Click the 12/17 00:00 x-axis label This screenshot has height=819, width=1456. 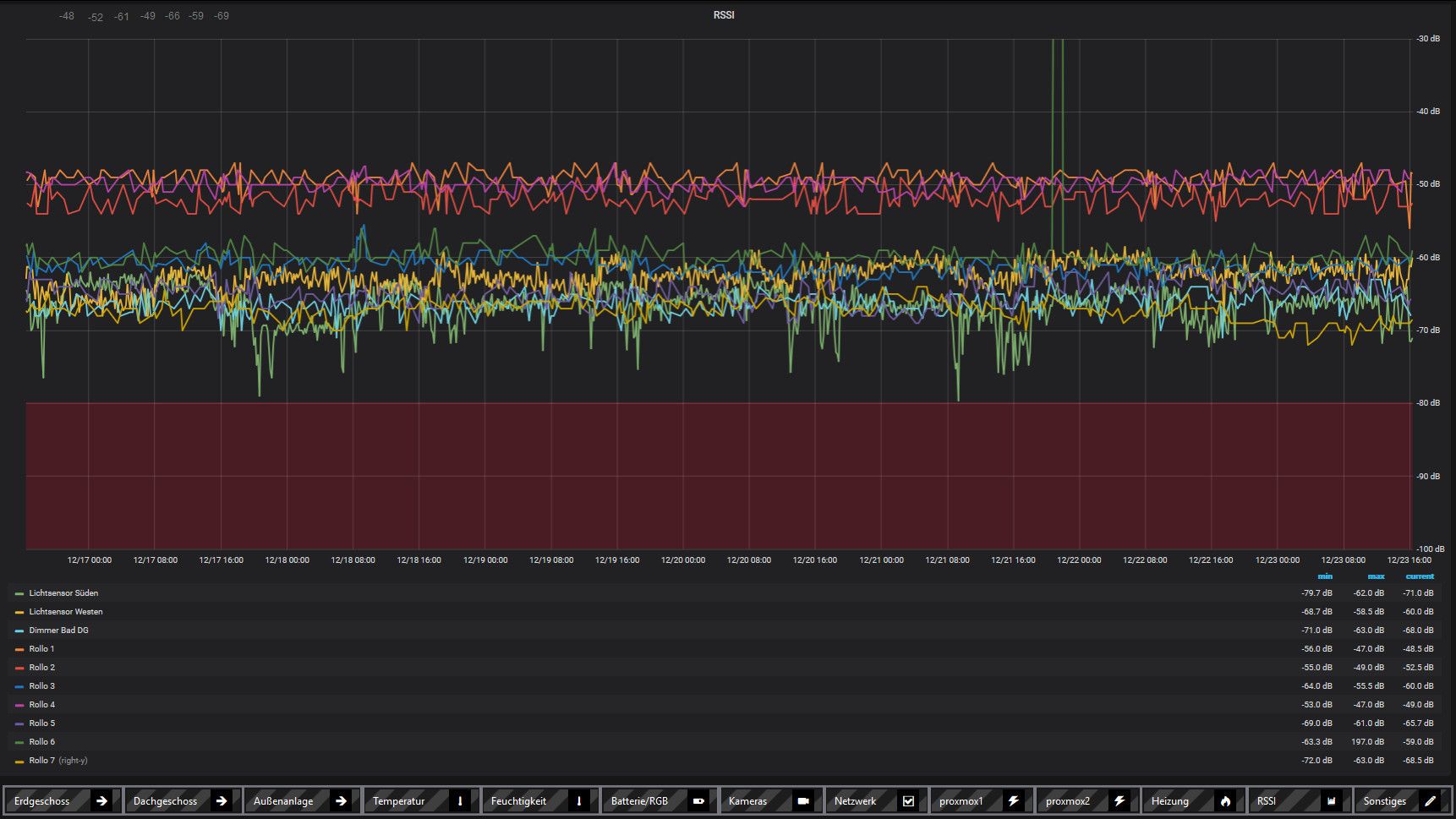89,560
